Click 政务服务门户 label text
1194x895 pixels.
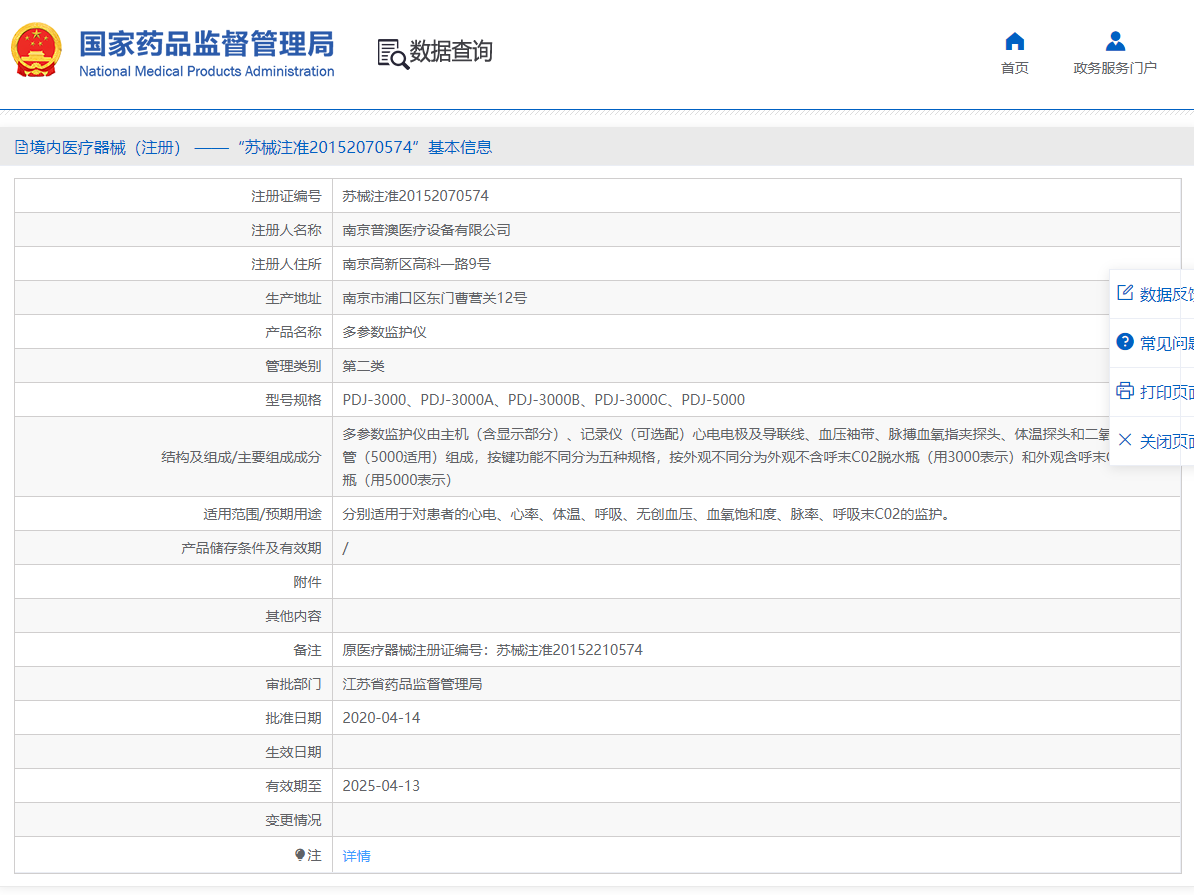click(1115, 69)
